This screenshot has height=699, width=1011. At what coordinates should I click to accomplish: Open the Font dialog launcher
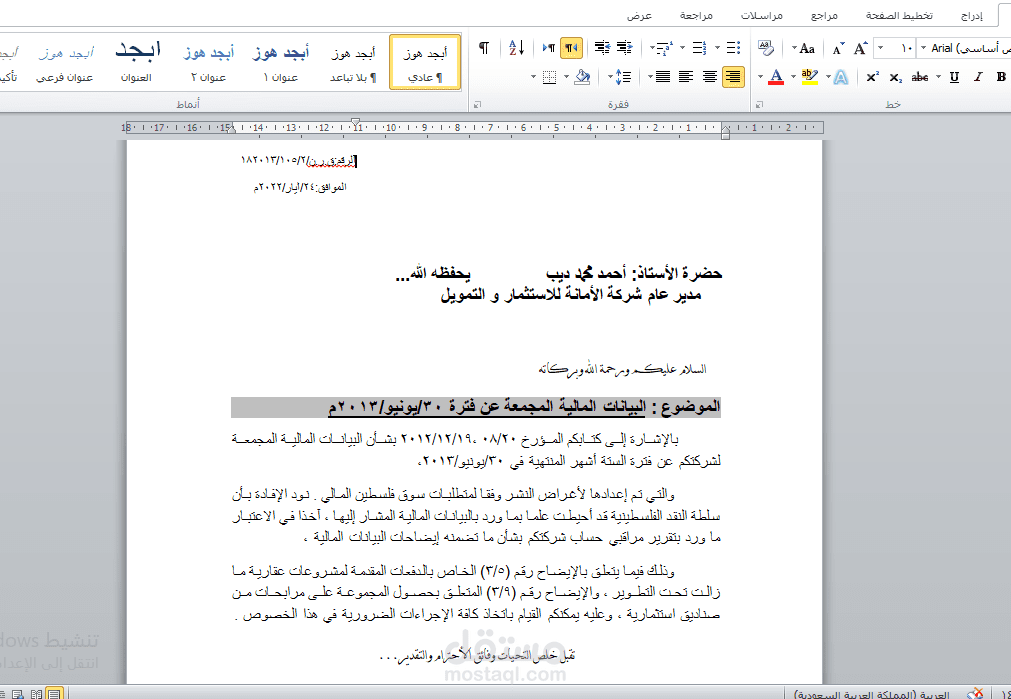point(760,104)
